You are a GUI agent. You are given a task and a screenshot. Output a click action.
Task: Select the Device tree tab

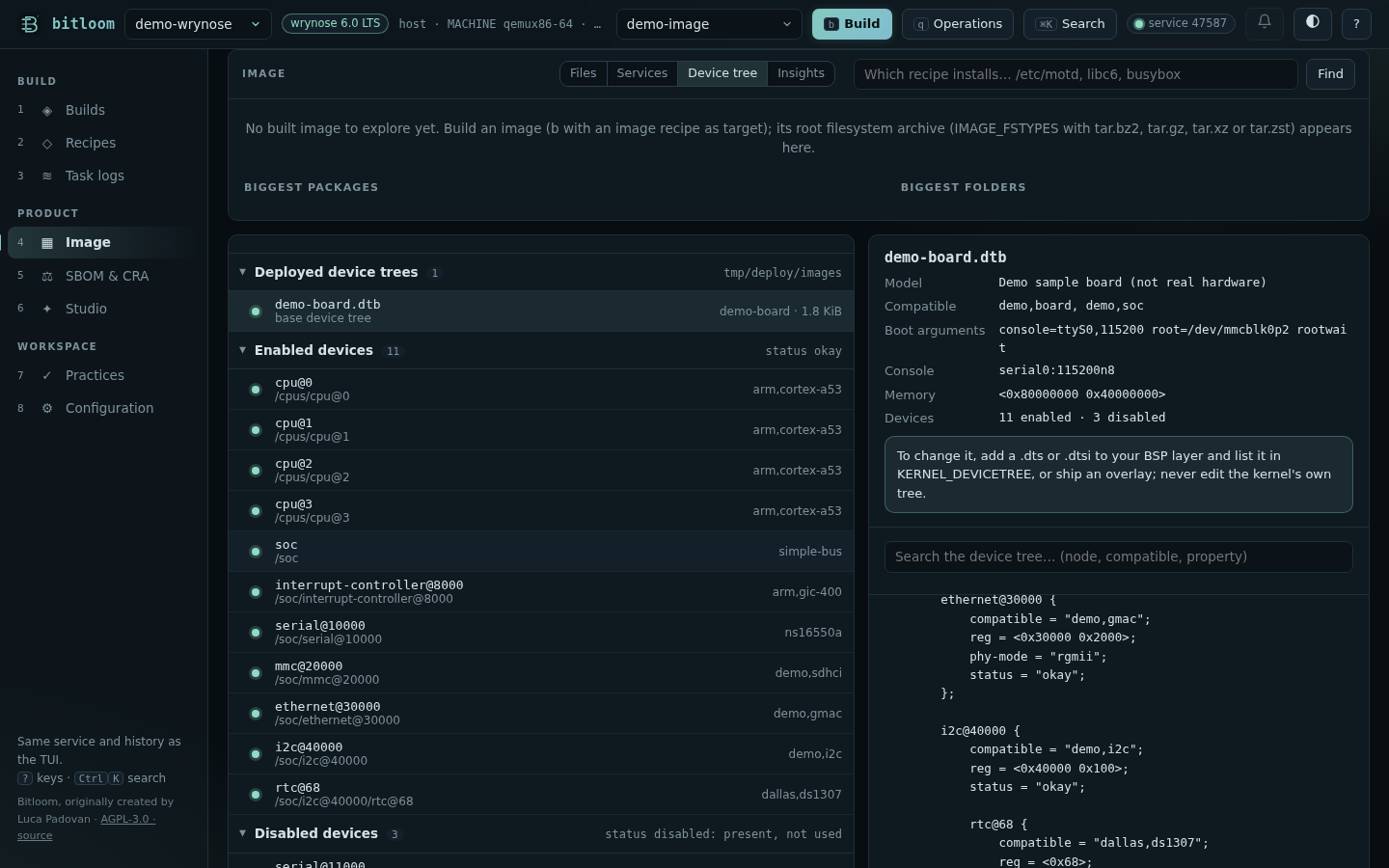coord(722,73)
